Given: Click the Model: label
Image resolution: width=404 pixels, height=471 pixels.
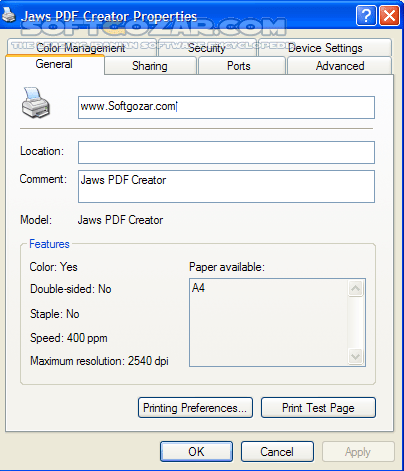Looking at the screenshot, I should point(36,220).
